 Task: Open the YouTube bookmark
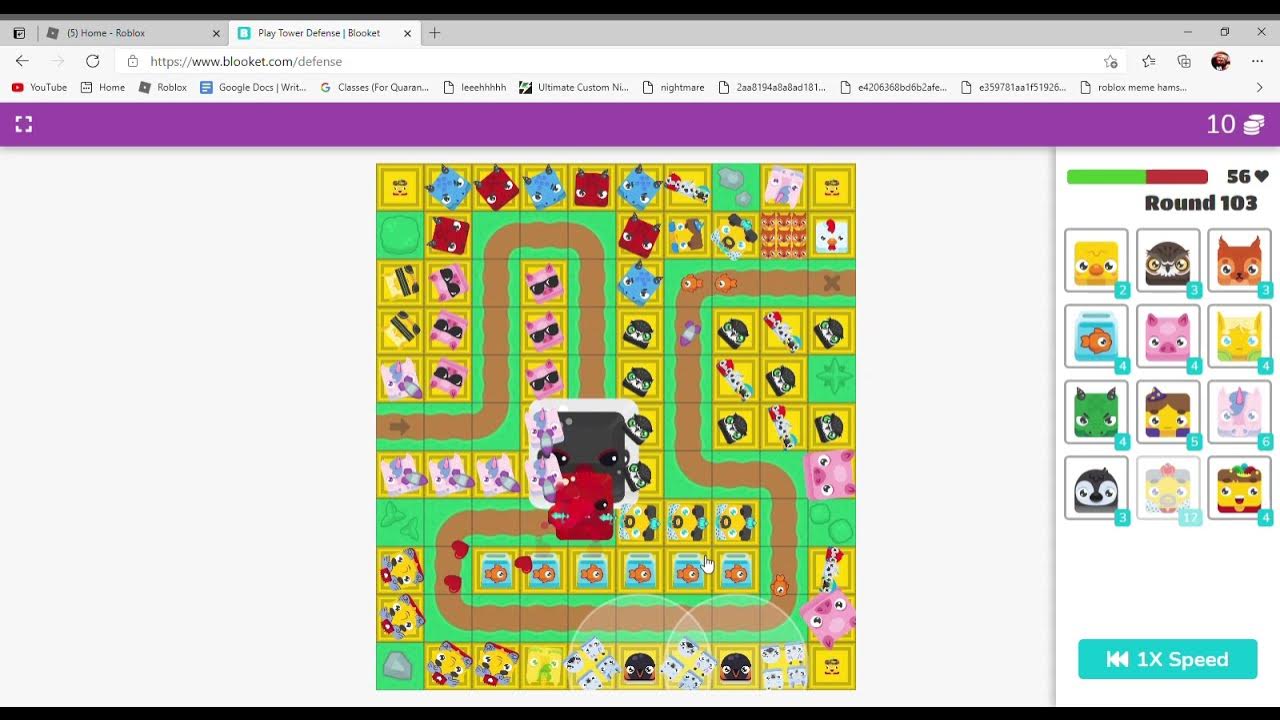point(39,87)
